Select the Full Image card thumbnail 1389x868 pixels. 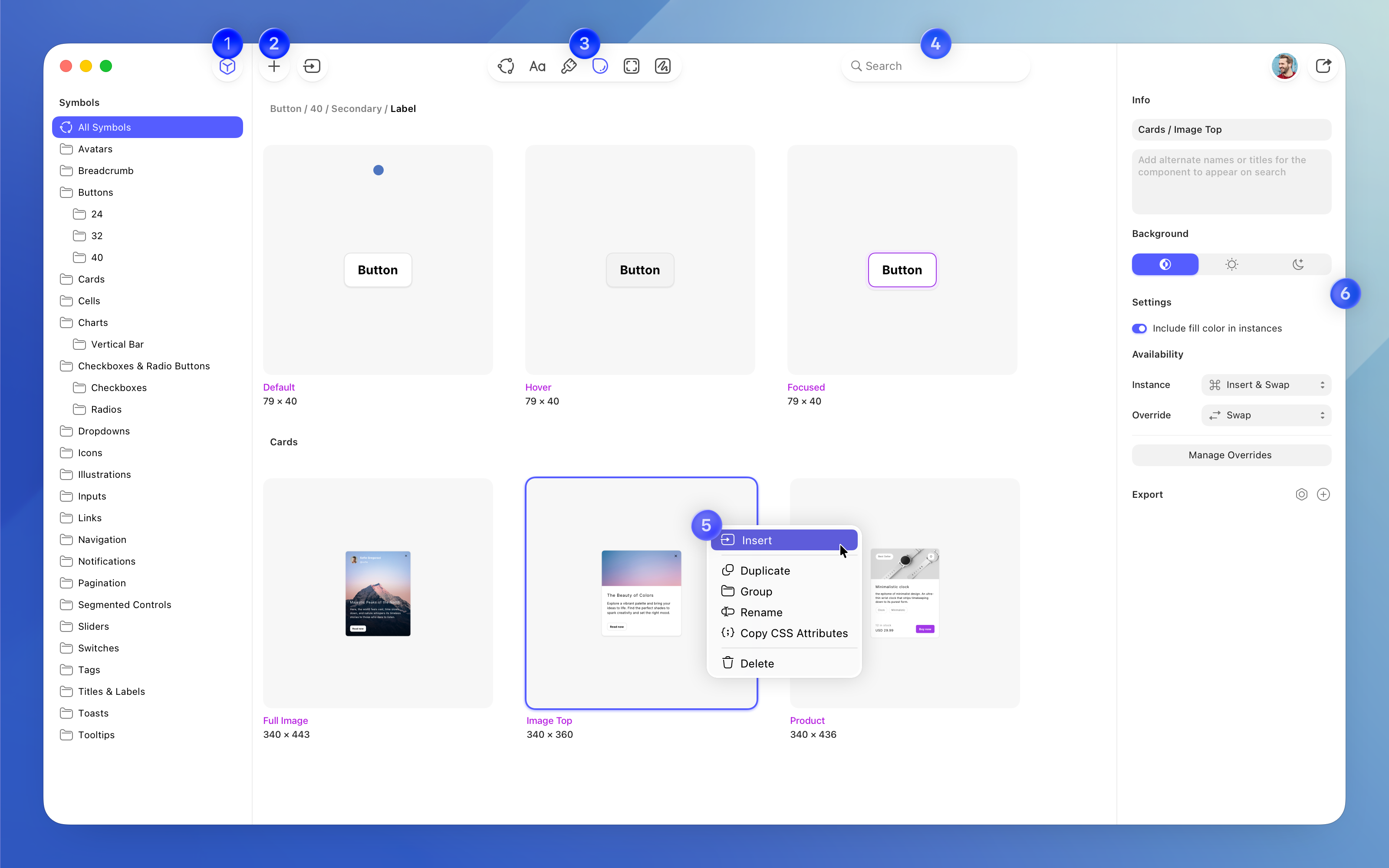tap(378, 593)
